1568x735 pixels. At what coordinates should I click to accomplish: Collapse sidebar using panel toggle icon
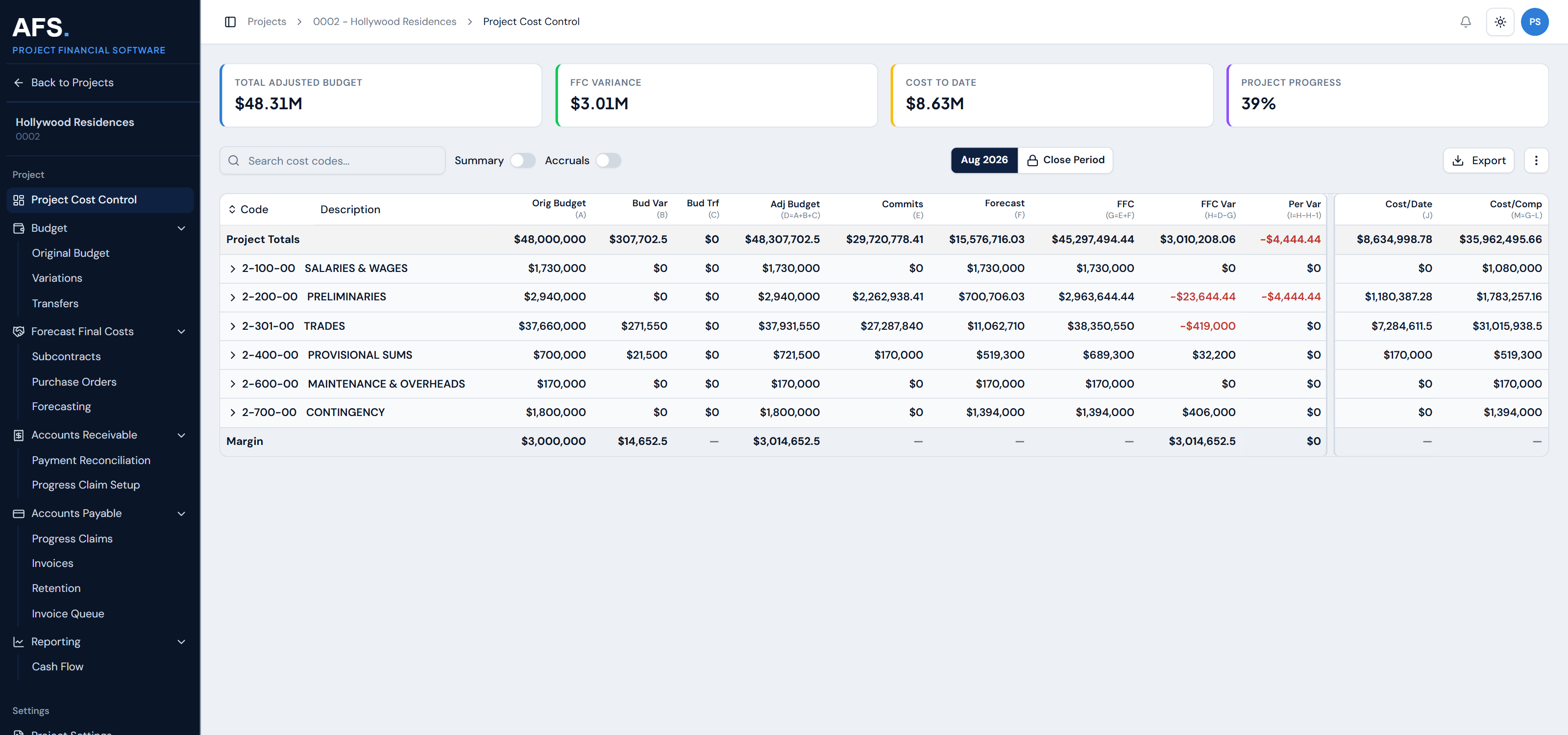(230, 22)
